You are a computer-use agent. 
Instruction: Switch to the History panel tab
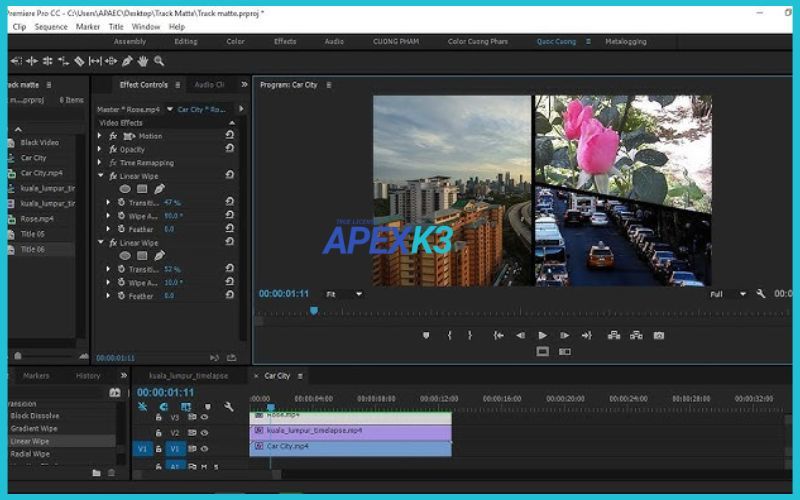point(88,376)
